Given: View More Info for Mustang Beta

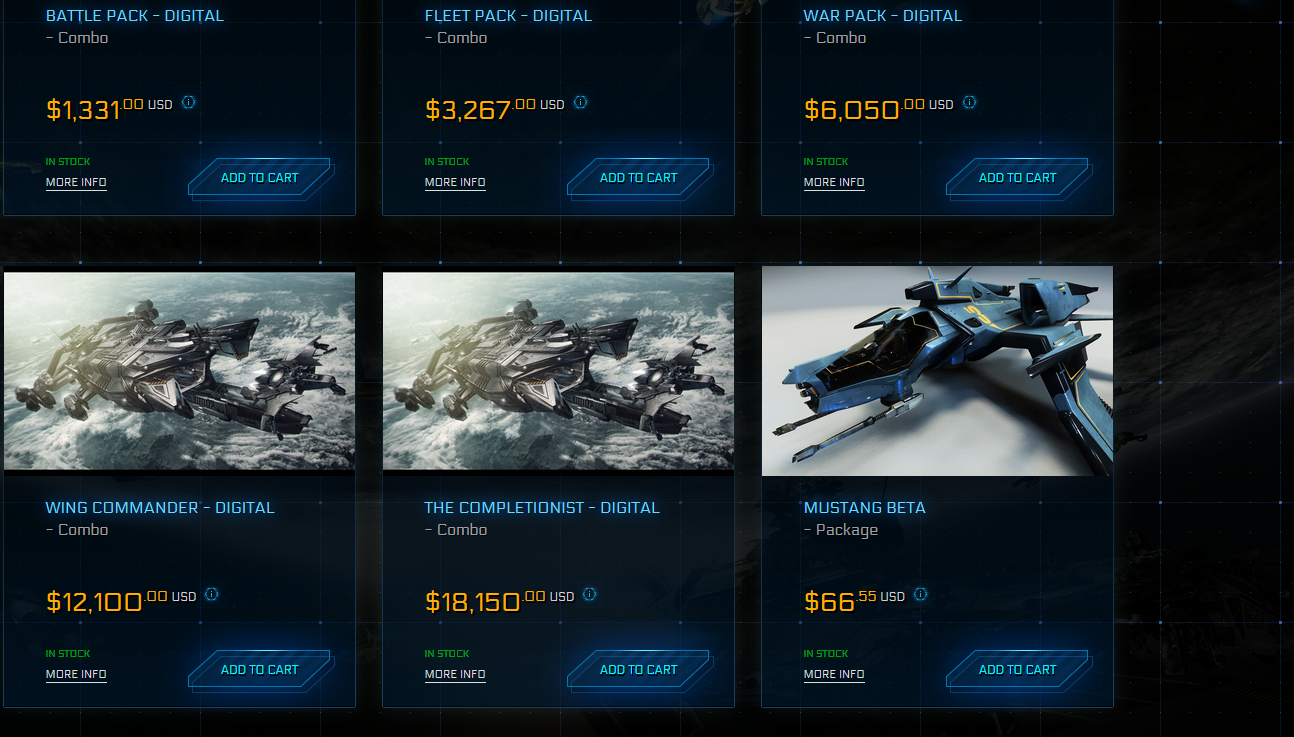Looking at the screenshot, I should tap(834, 674).
